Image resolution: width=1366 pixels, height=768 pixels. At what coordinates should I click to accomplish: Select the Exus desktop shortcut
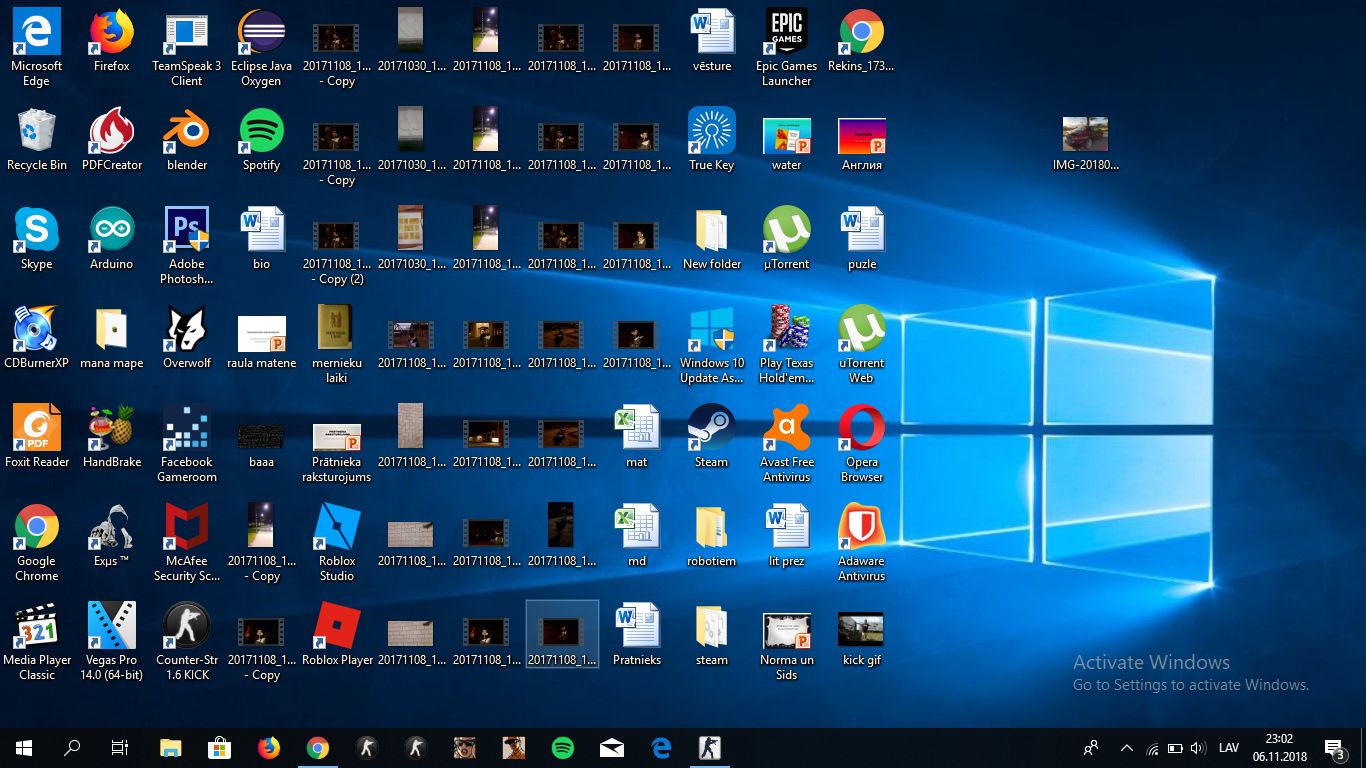tap(112, 535)
